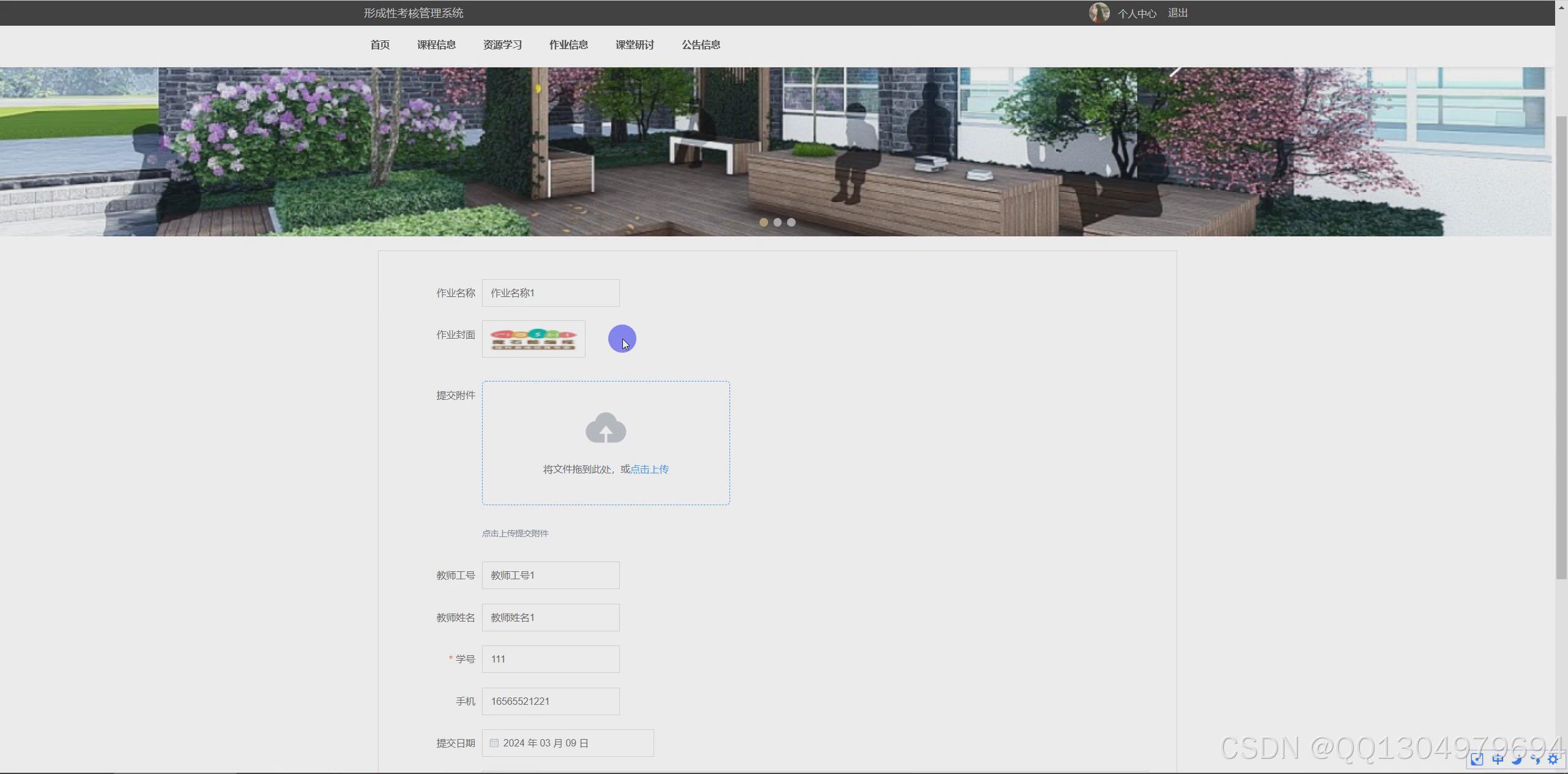The width and height of the screenshot is (1568, 774).
Task: Toggle the IME moon half-width icon
Action: click(x=1517, y=759)
